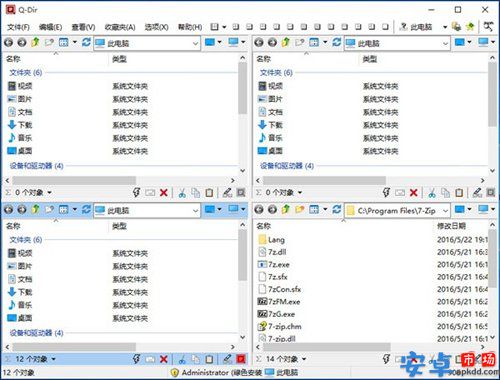Click the view mode icon in the top-right pane

click(314, 42)
